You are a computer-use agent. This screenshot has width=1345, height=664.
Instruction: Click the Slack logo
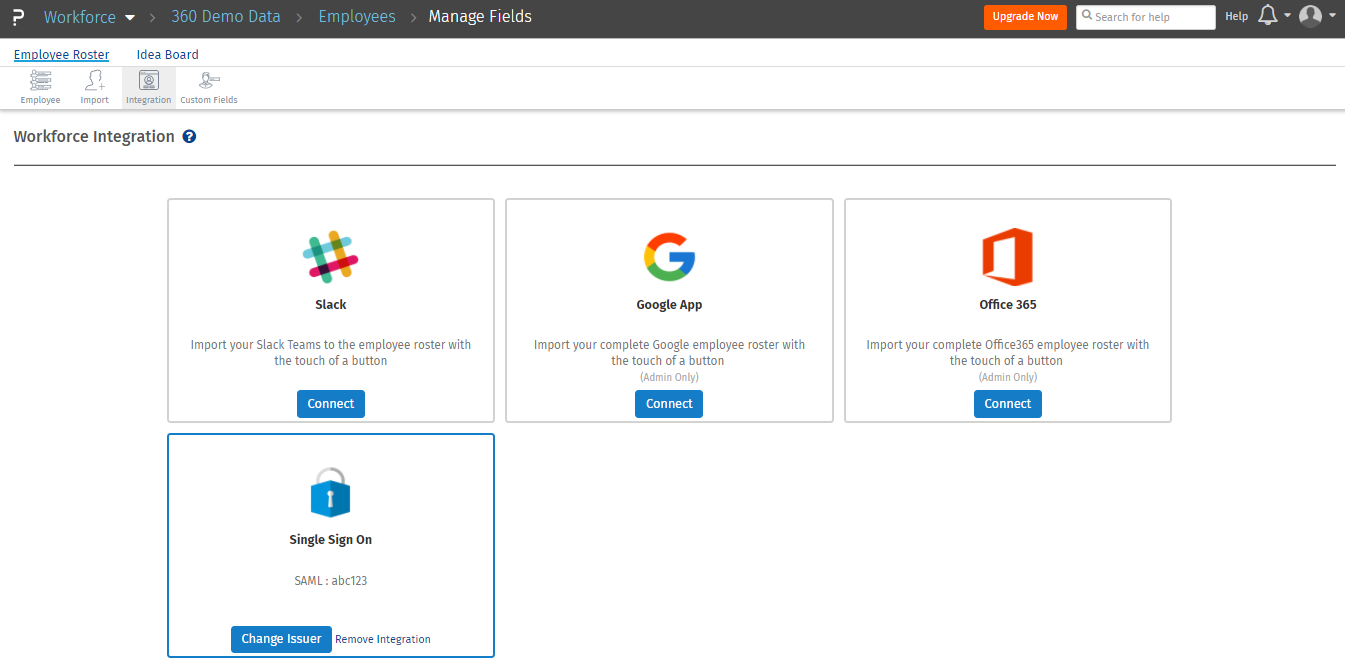point(330,256)
